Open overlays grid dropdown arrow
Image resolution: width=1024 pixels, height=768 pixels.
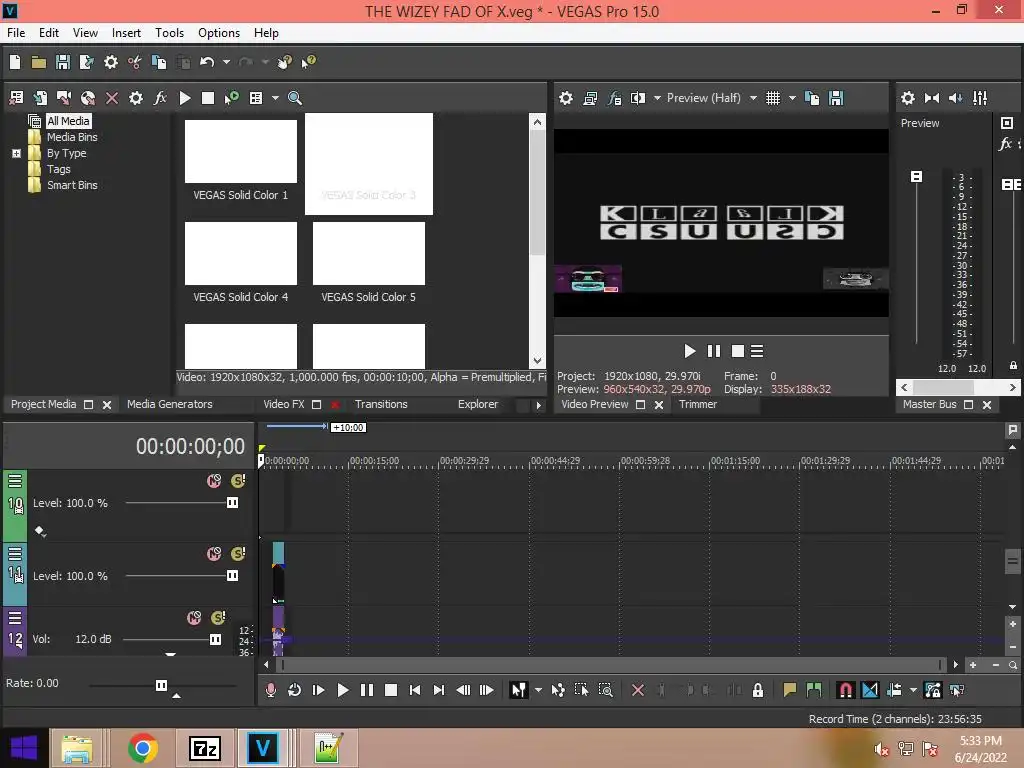[792, 98]
